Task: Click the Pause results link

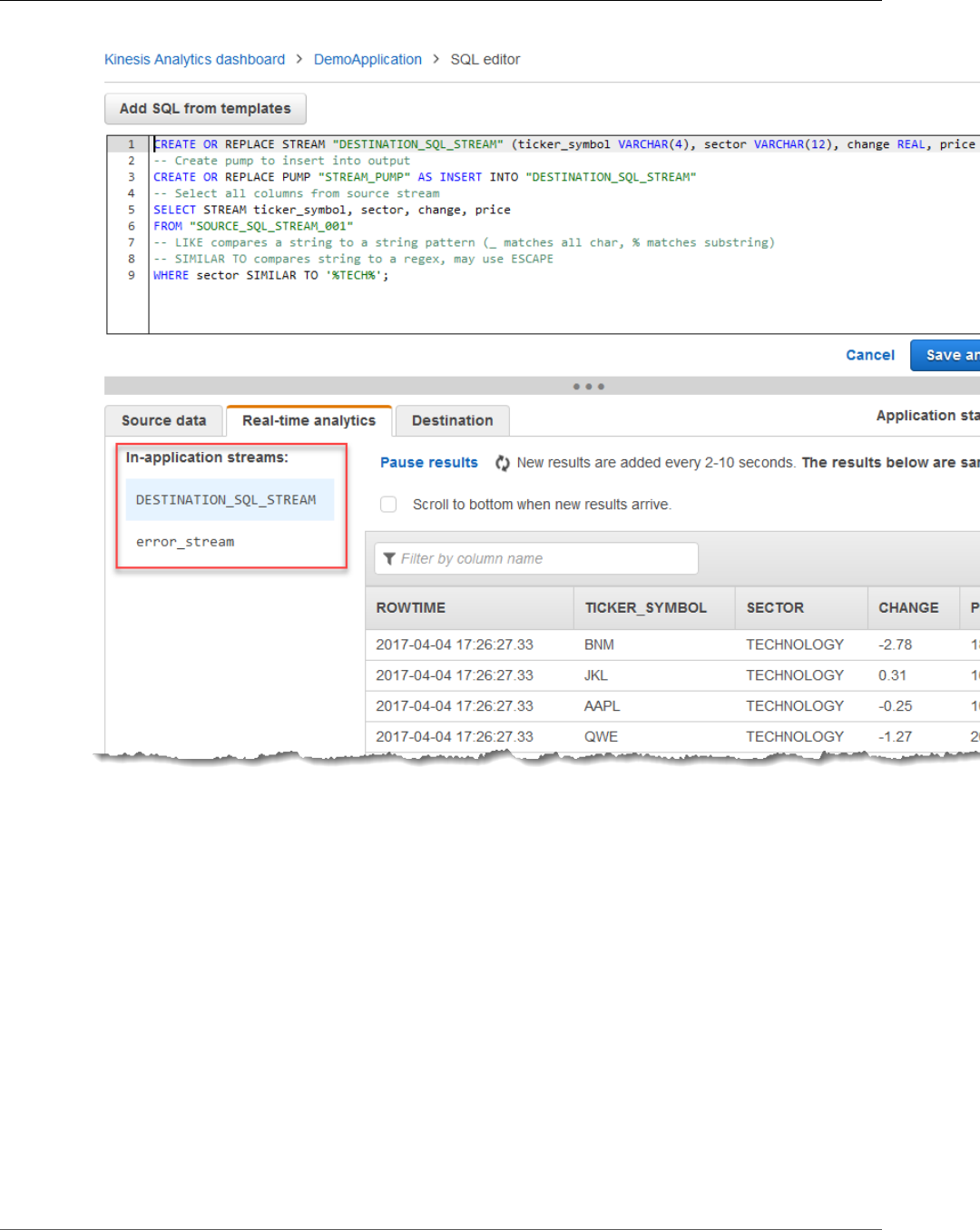Action: tap(428, 462)
